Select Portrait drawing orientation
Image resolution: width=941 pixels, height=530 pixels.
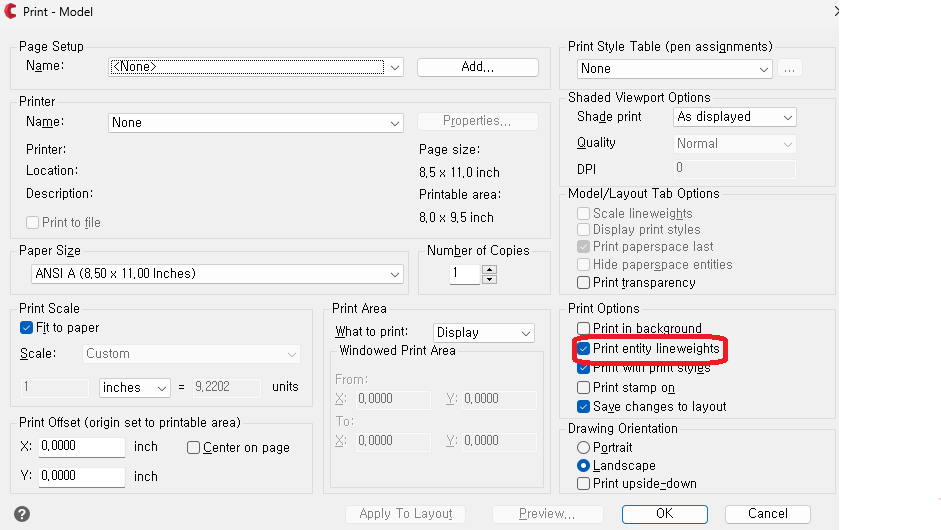pos(584,447)
